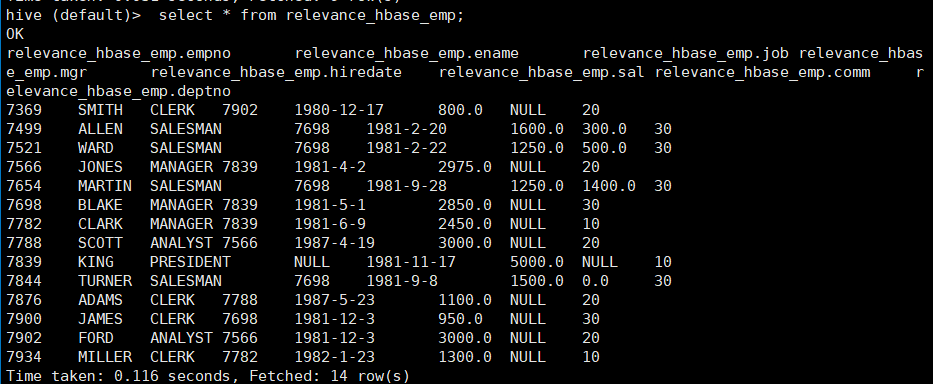
Task: Click hire date 1987-5-23
Action: tap(334, 299)
